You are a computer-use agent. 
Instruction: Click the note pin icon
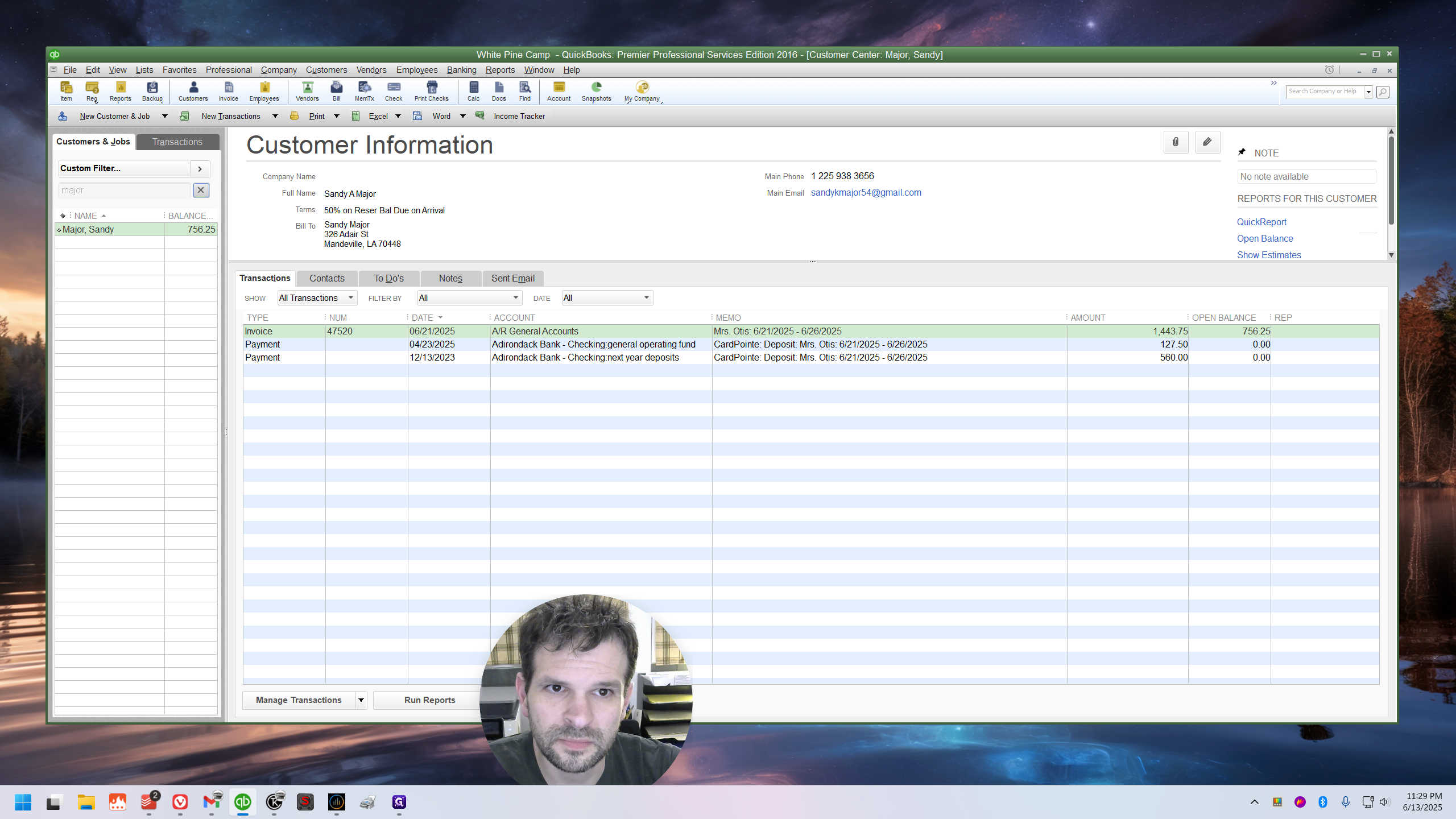(x=1242, y=152)
